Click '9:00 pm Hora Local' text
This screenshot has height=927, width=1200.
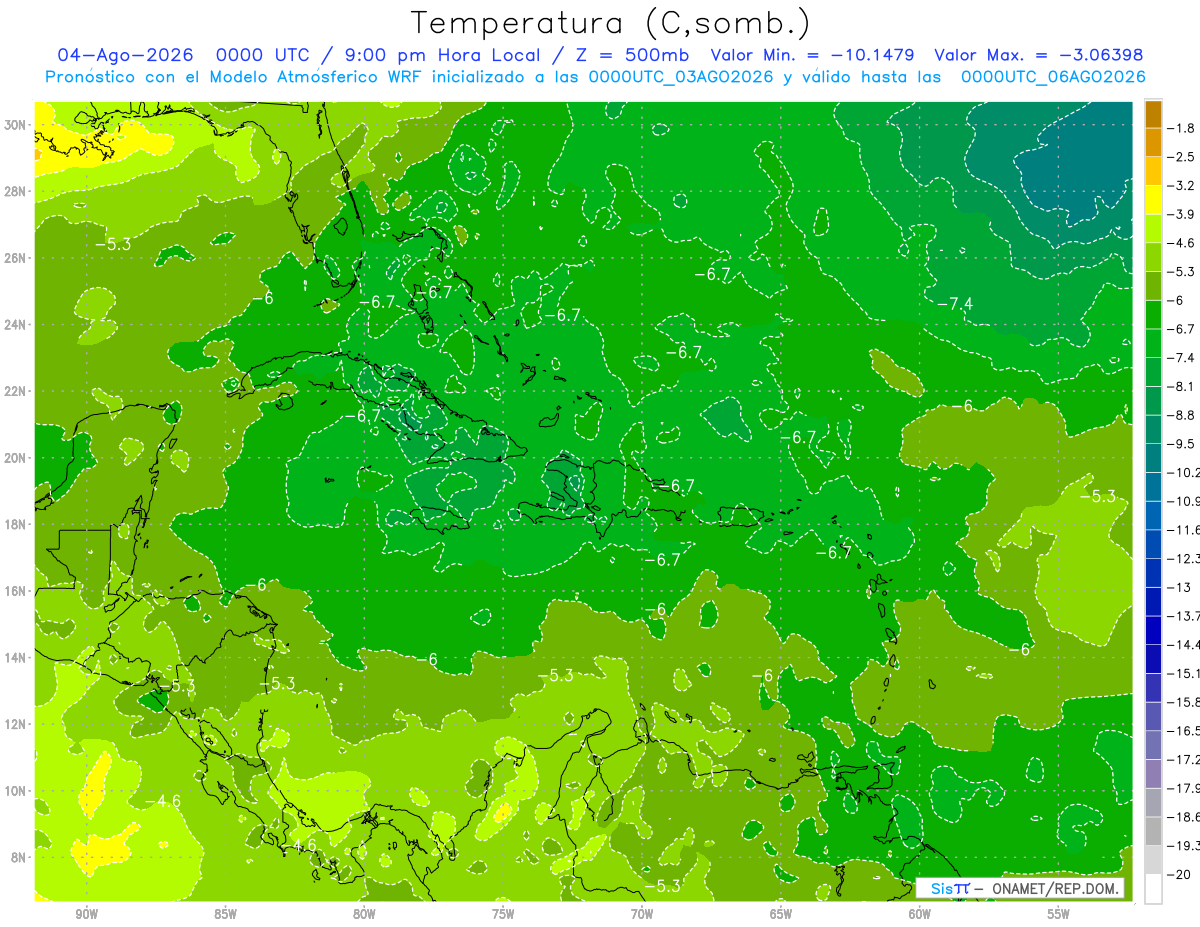click(441, 55)
